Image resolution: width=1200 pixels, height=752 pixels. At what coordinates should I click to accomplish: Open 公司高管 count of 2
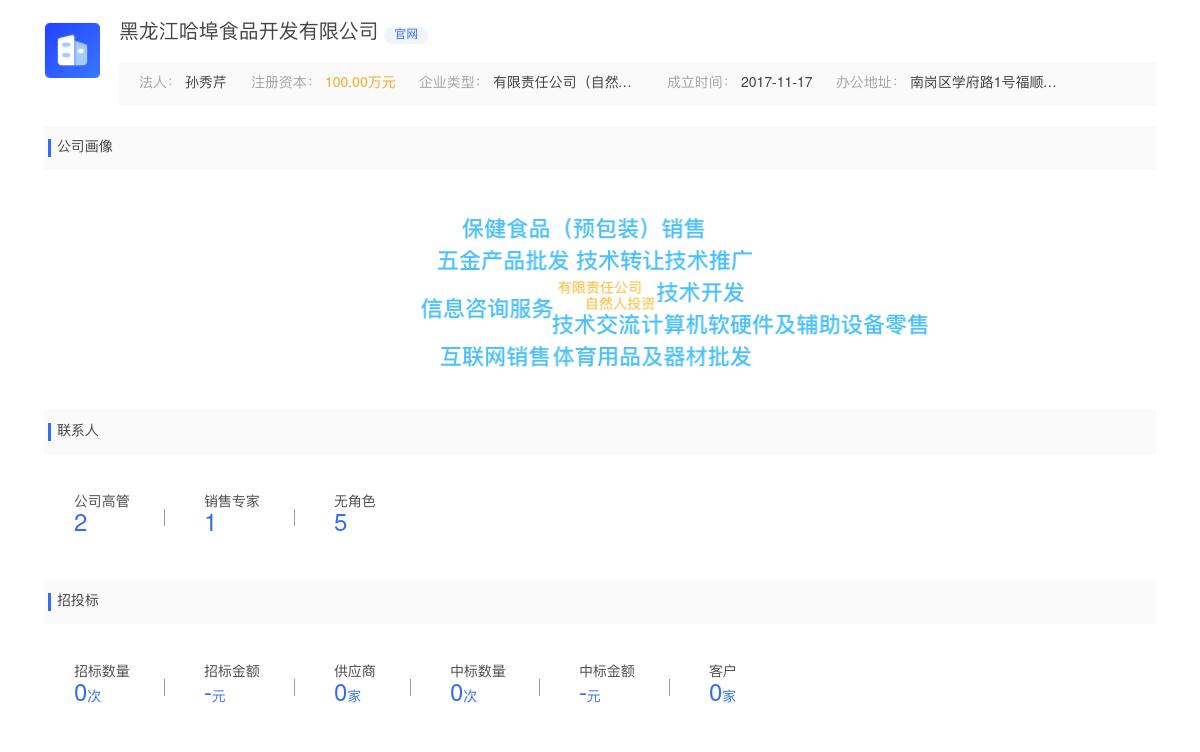pyautogui.click(x=80, y=523)
